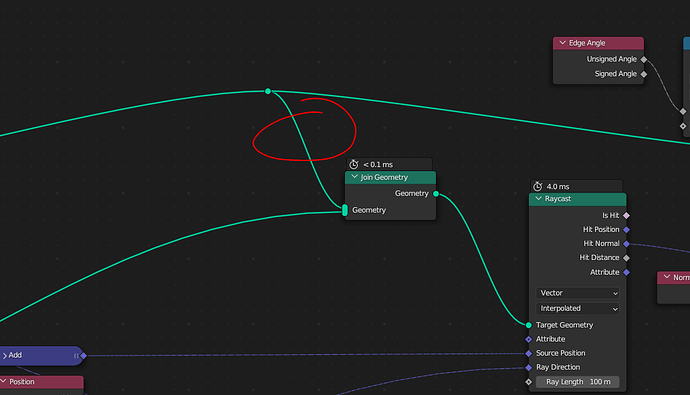Expand the collapsed Add node
The height and width of the screenshot is (395, 690).
tap(5, 355)
